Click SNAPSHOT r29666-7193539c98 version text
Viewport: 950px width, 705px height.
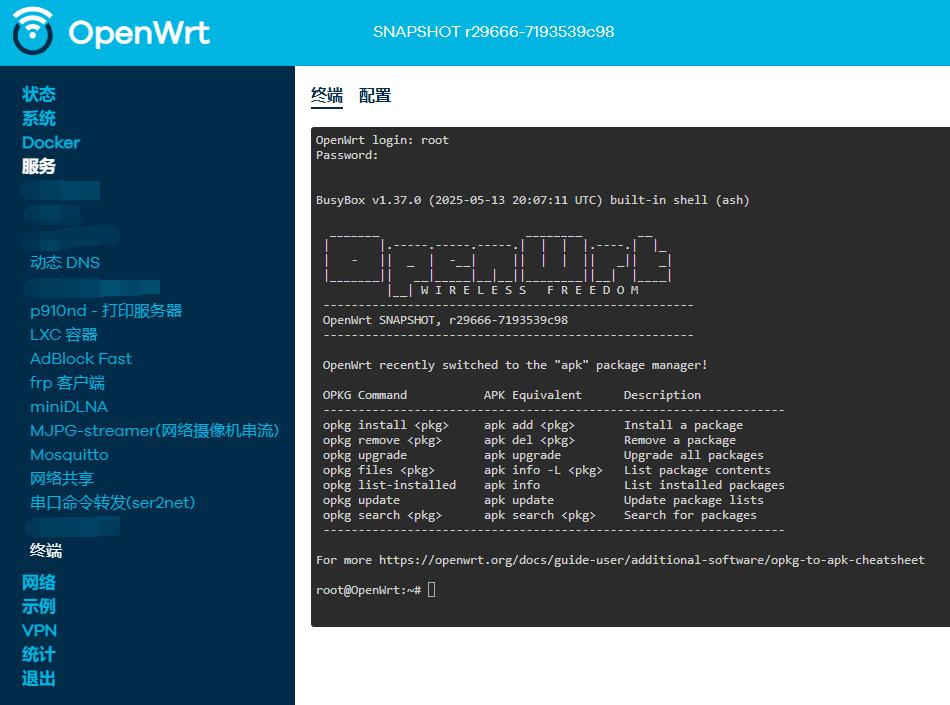pyautogui.click(x=494, y=31)
